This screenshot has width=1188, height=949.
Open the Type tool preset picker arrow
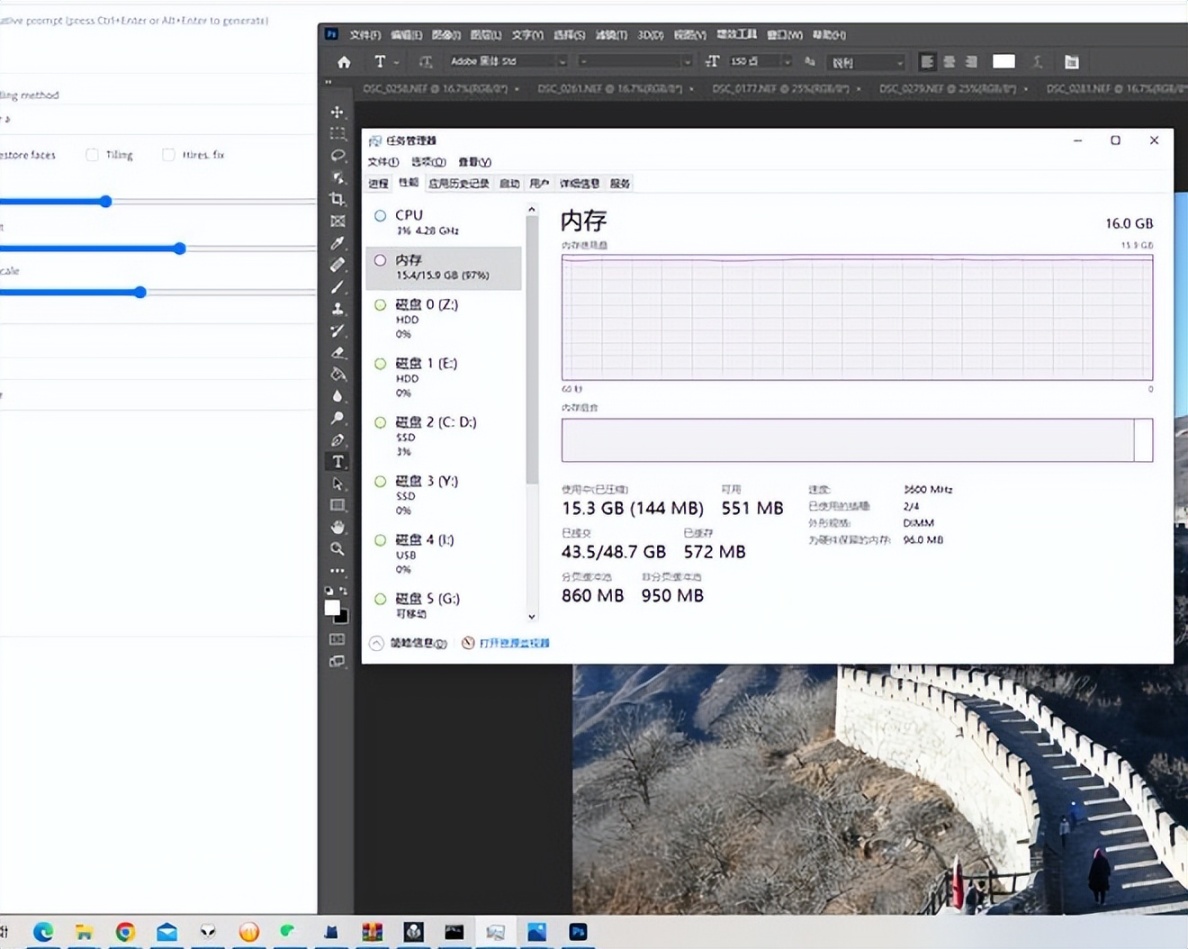point(396,63)
